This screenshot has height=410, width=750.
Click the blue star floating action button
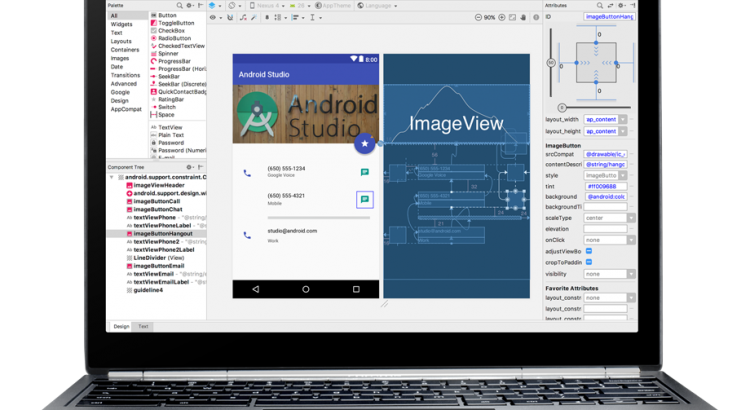pyautogui.click(x=365, y=143)
